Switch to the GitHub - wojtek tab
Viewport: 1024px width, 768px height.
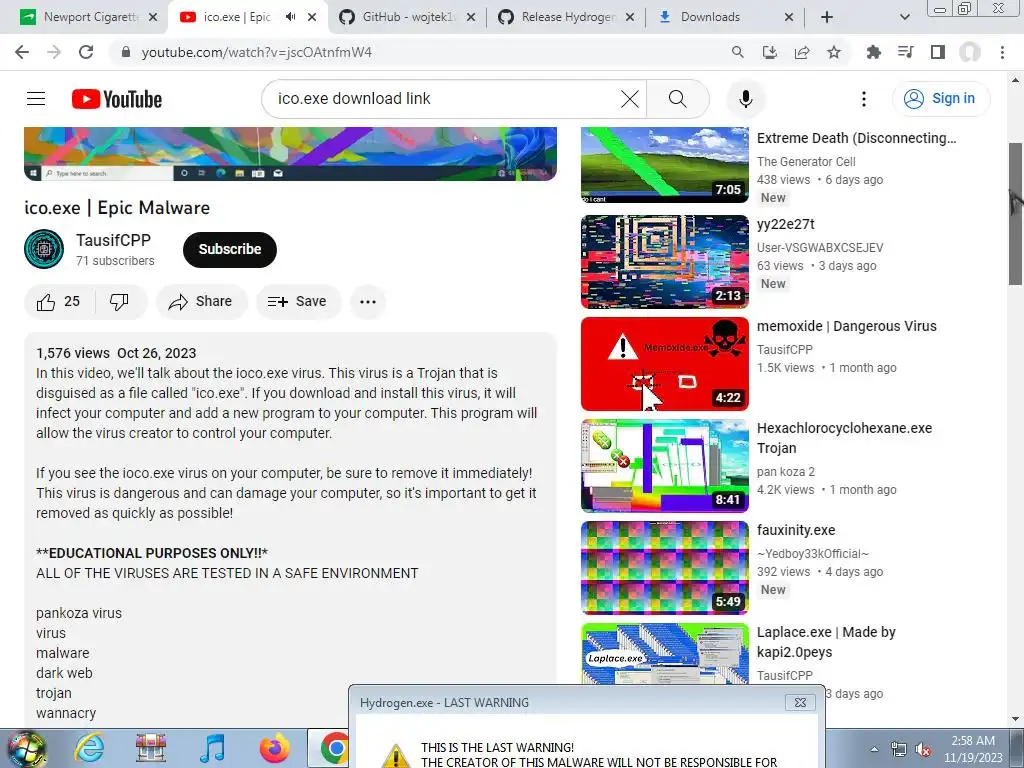408,17
